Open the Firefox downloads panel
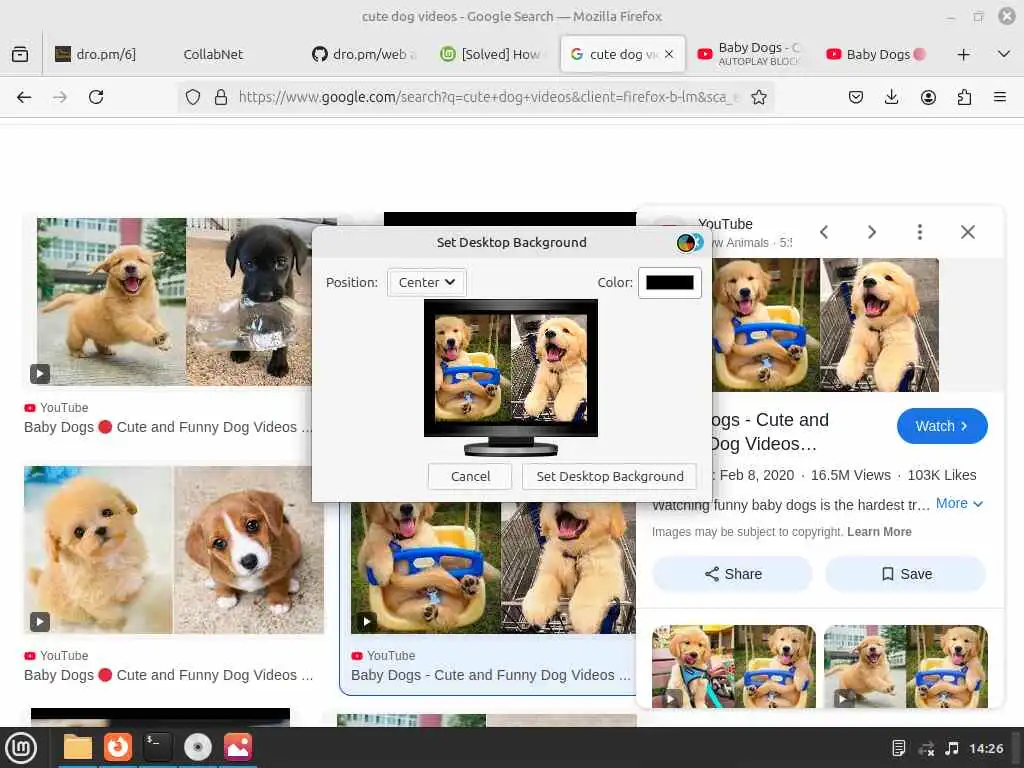The width and height of the screenshot is (1024, 768). coord(891,97)
